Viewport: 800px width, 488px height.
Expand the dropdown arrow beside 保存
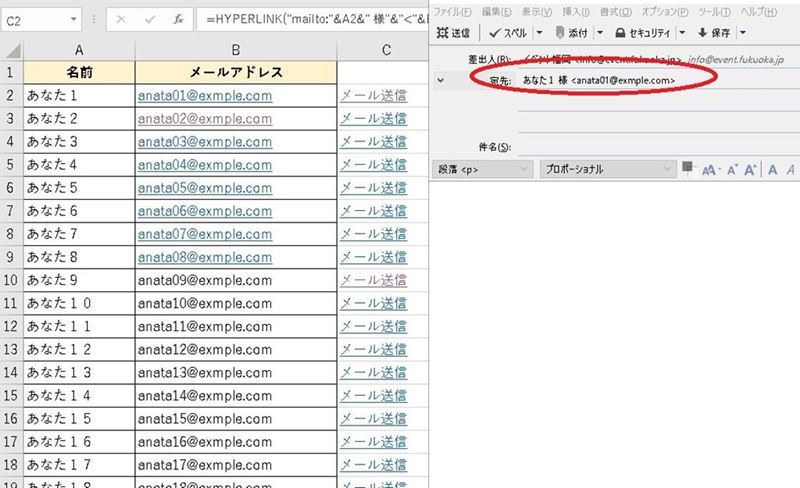point(742,33)
